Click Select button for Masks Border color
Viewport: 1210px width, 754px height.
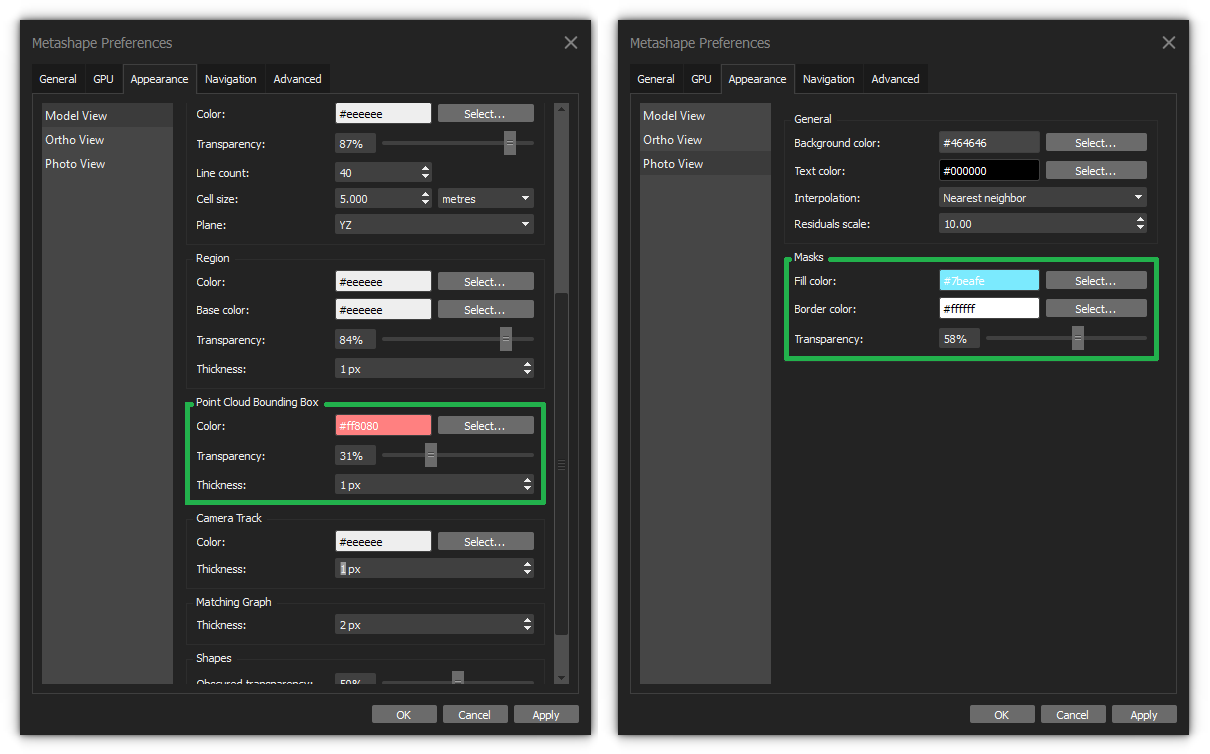[x=1096, y=309]
